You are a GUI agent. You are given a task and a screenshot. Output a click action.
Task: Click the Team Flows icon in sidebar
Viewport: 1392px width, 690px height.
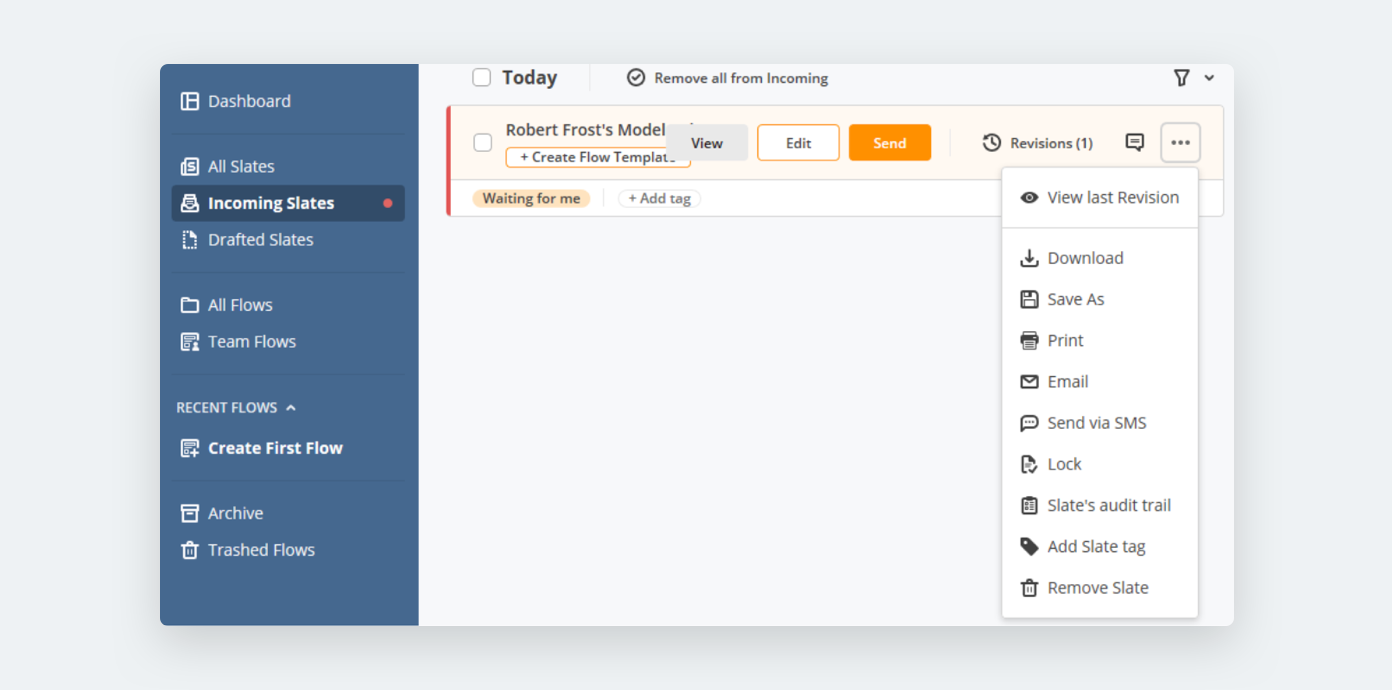click(x=189, y=342)
